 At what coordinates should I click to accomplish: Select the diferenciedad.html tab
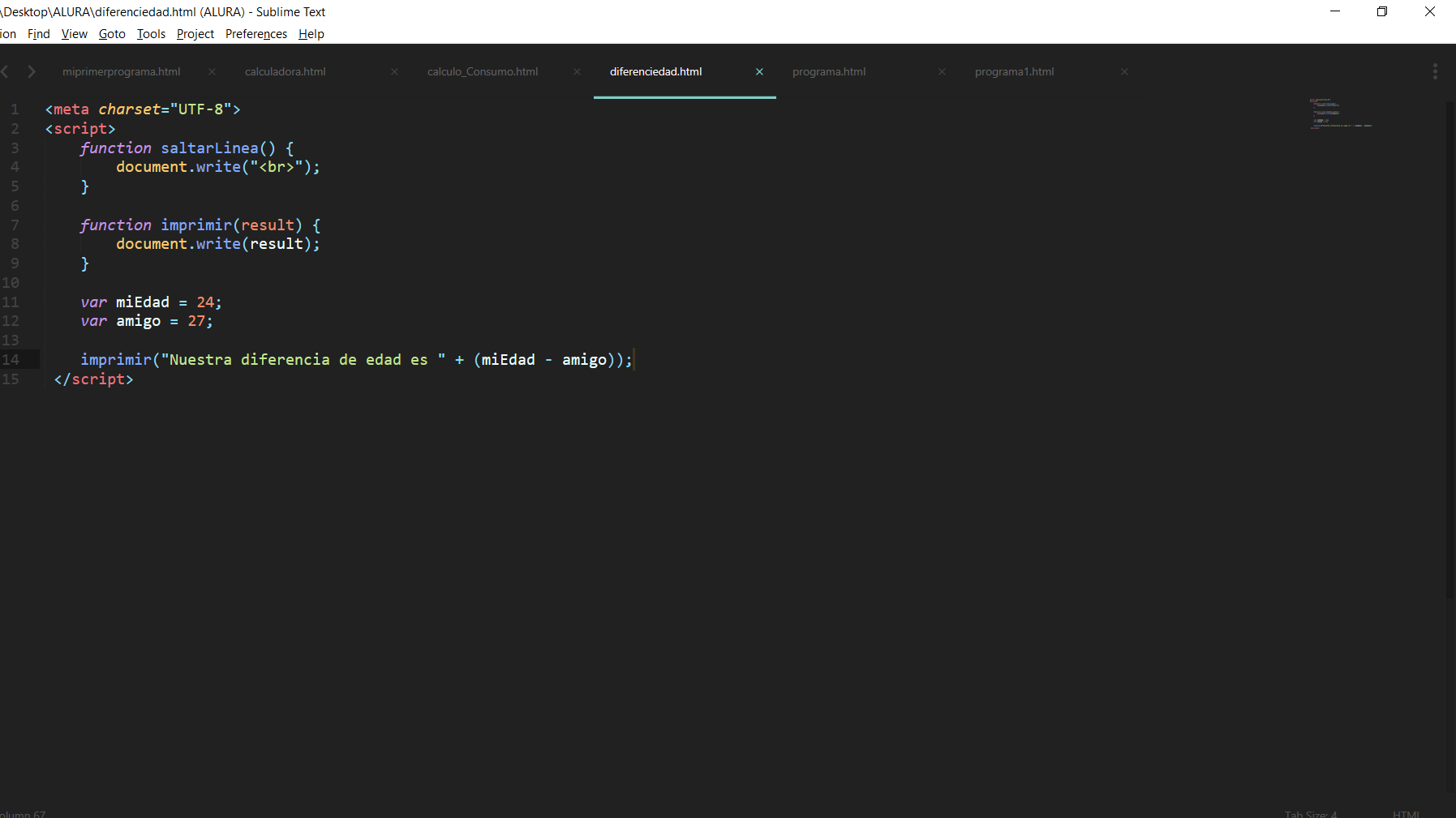point(656,72)
